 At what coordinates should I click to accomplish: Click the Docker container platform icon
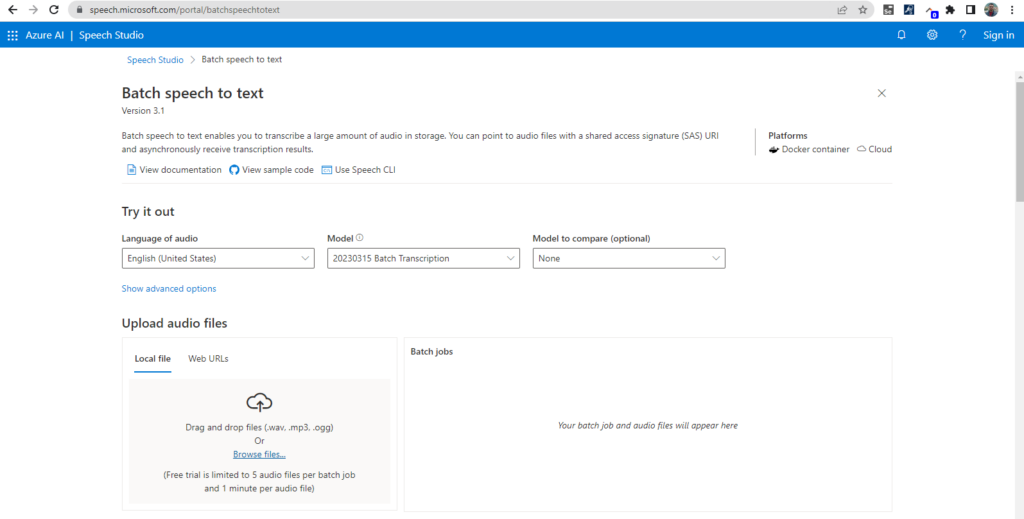(x=774, y=149)
